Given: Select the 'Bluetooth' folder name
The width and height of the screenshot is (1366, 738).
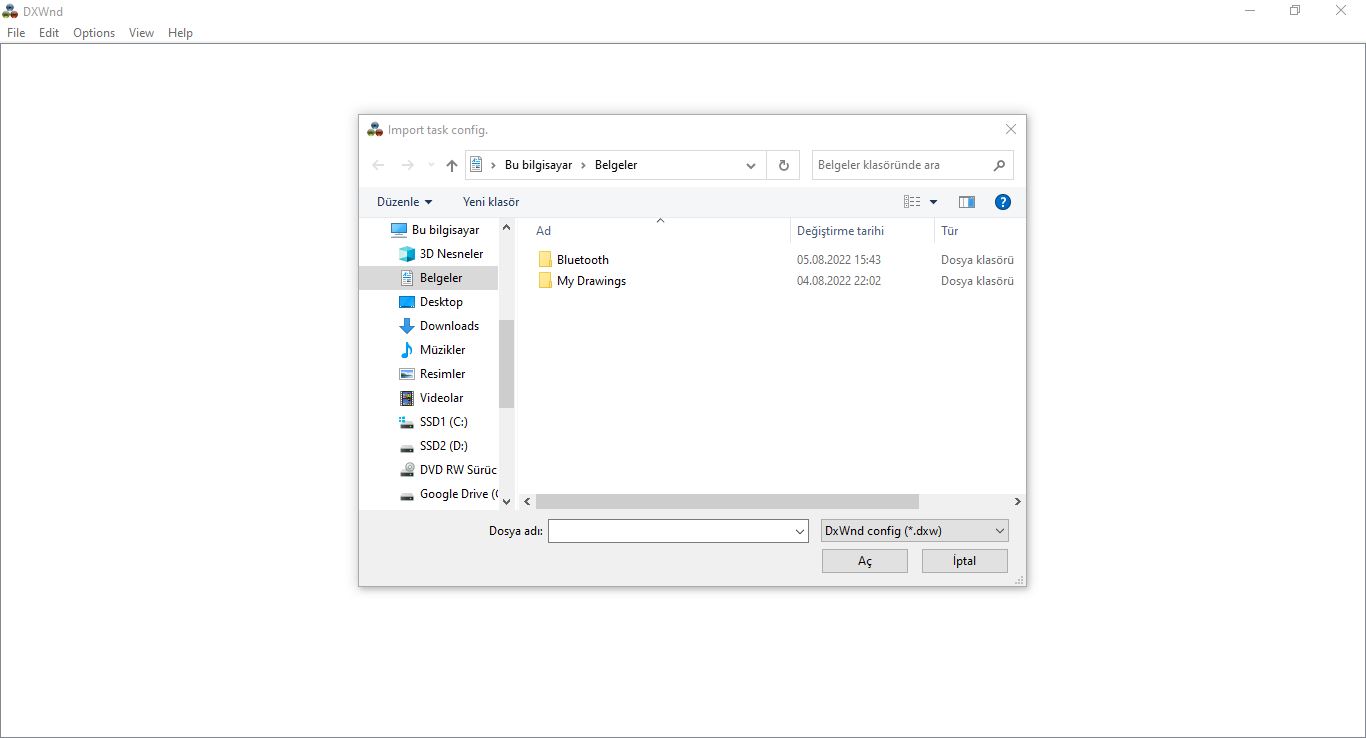Looking at the screenshot, I should click(x=583, y=260).
